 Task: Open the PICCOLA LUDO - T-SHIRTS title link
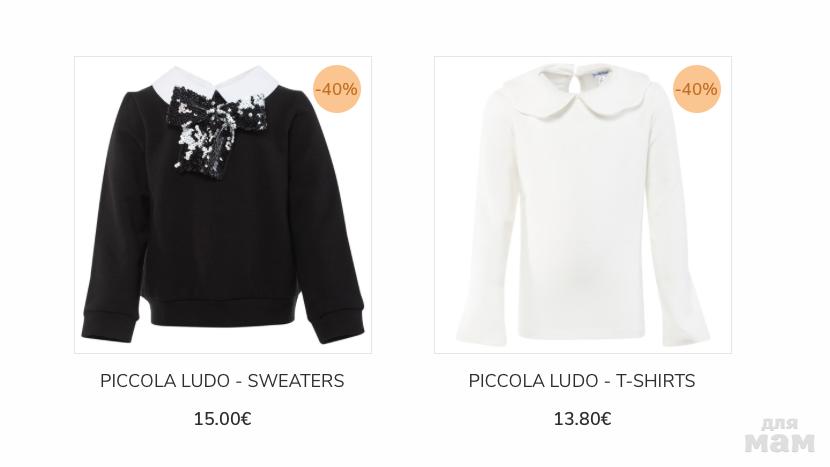coord(582,381)
